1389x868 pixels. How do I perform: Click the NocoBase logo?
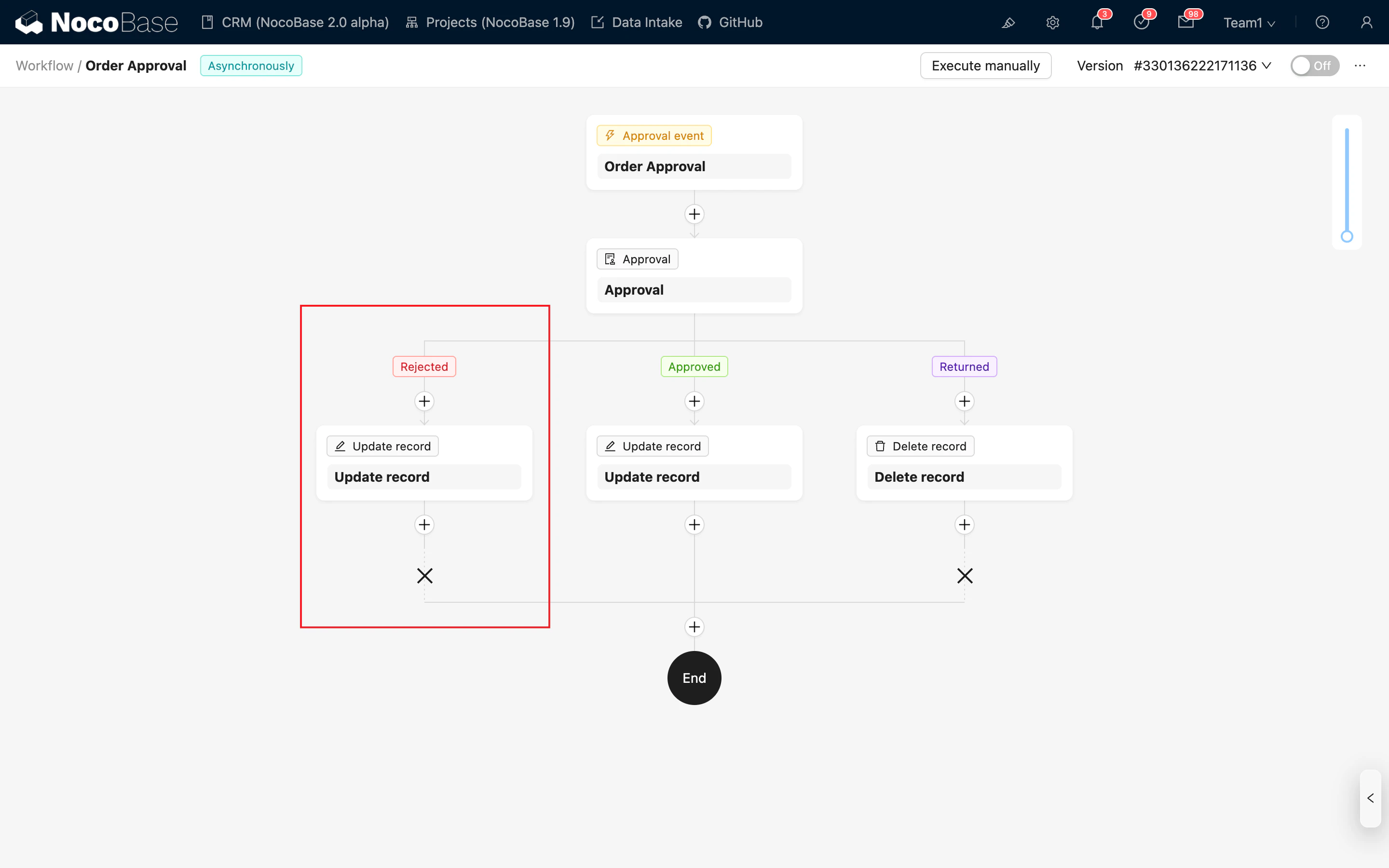pyautogui.click(x=96, y=22)
